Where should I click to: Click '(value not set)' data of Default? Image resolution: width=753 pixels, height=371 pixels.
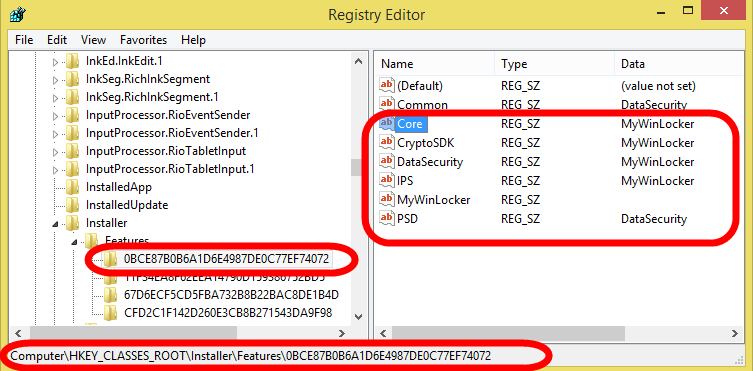pos(658,86)
